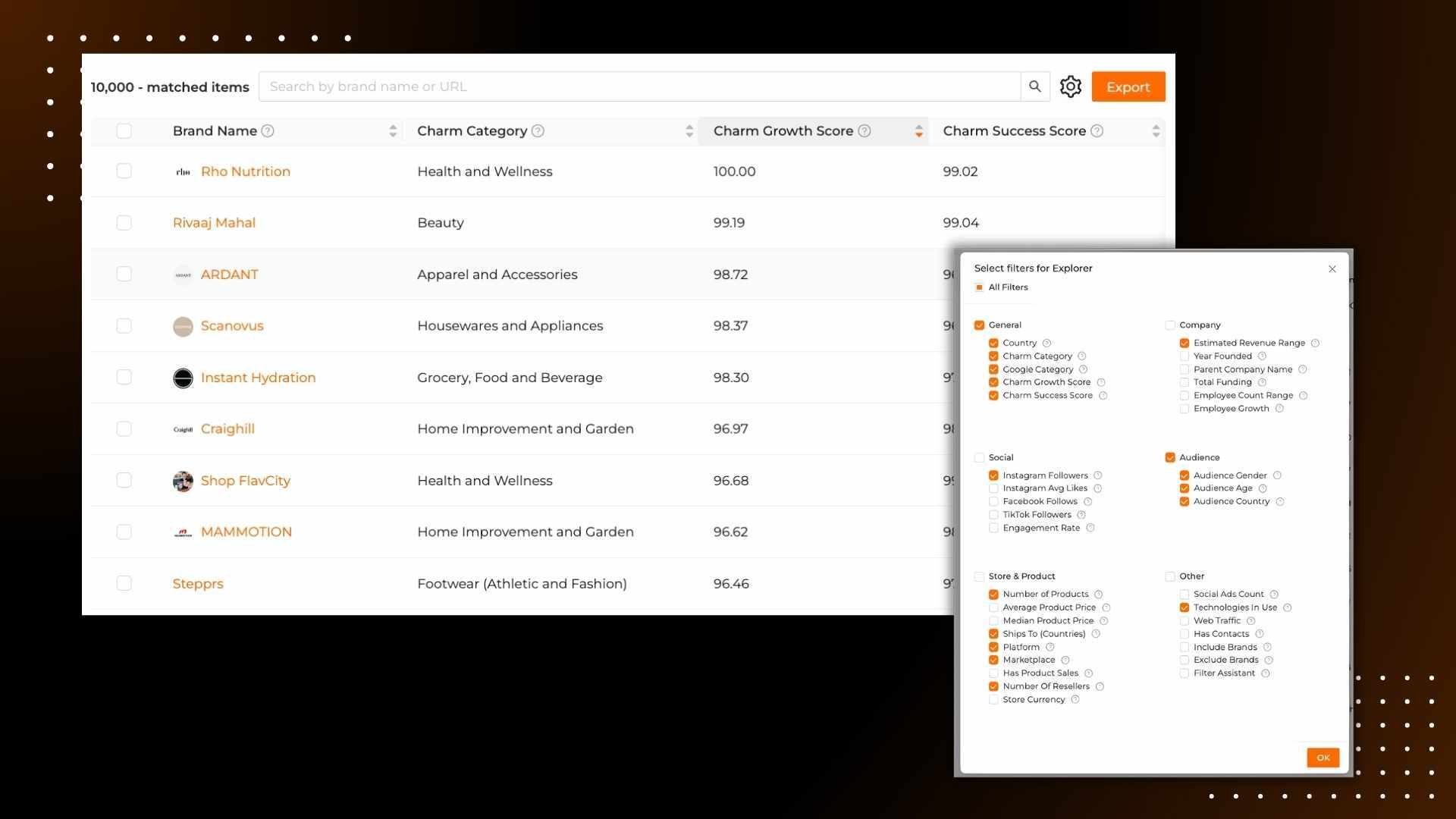Click the MAMMOTION brand logo
The width and height of the screenshot is (1456, 819).
183,532
